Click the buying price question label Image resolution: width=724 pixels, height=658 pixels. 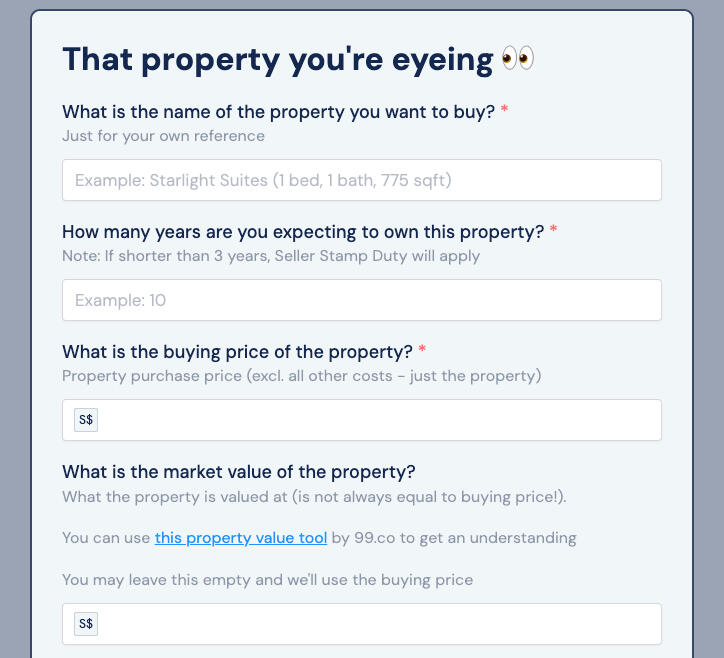click(237, 352)
